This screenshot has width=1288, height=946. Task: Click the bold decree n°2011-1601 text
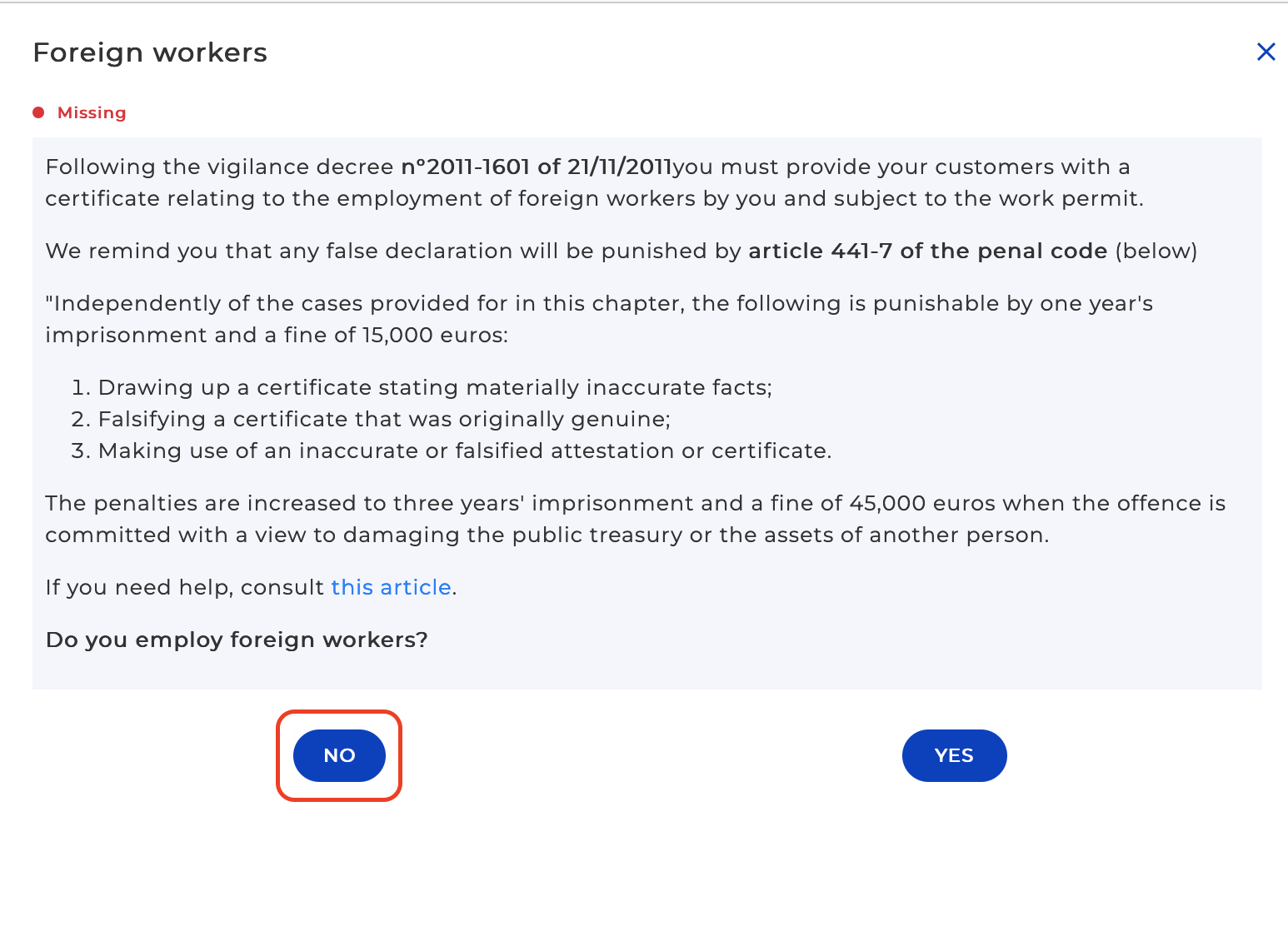point(537,167)
